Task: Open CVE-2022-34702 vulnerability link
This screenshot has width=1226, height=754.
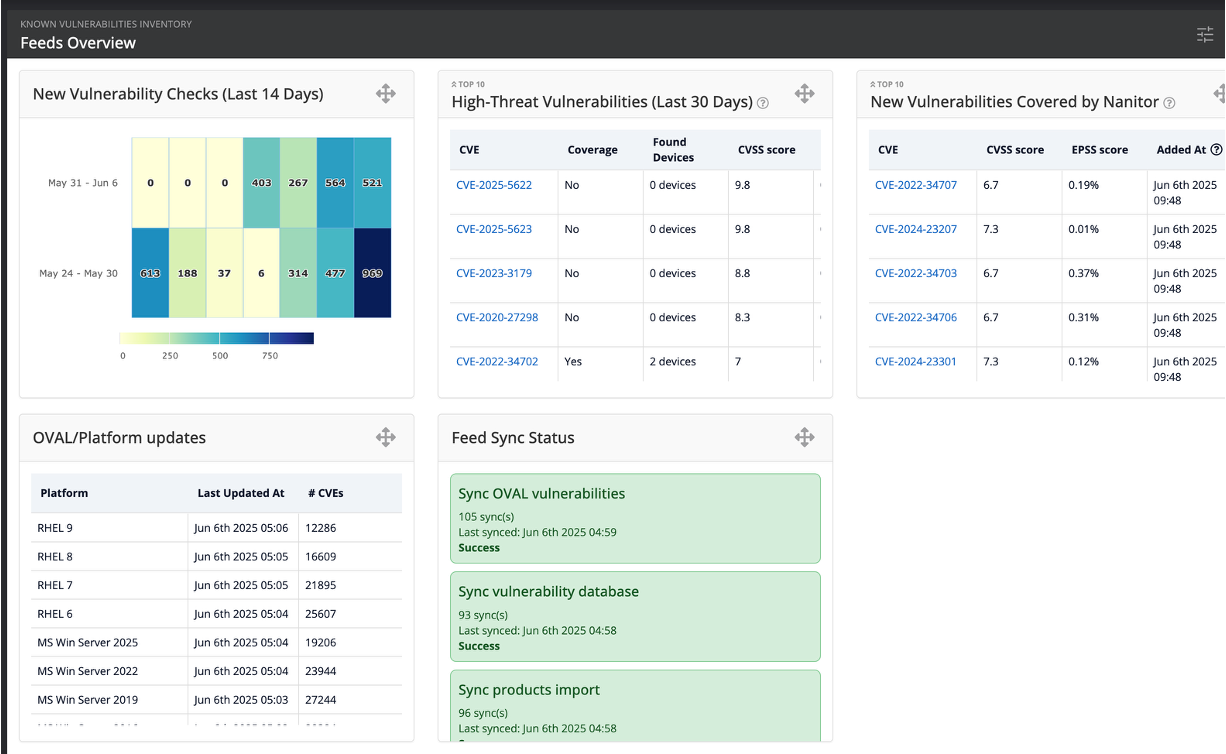Action: 497,361
